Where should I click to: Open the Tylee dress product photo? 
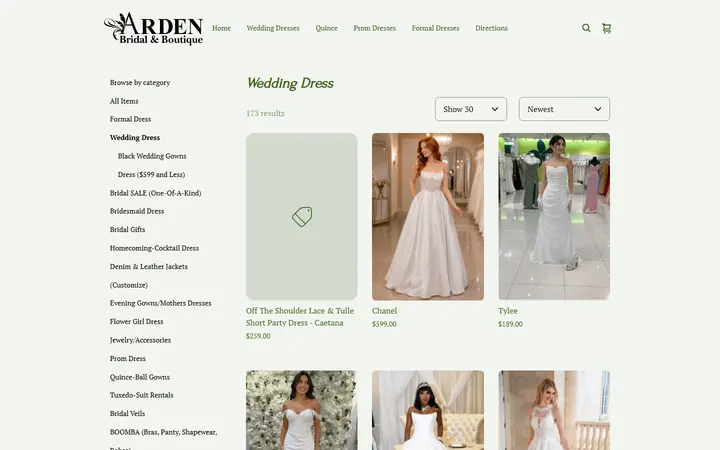click(554, 217)
